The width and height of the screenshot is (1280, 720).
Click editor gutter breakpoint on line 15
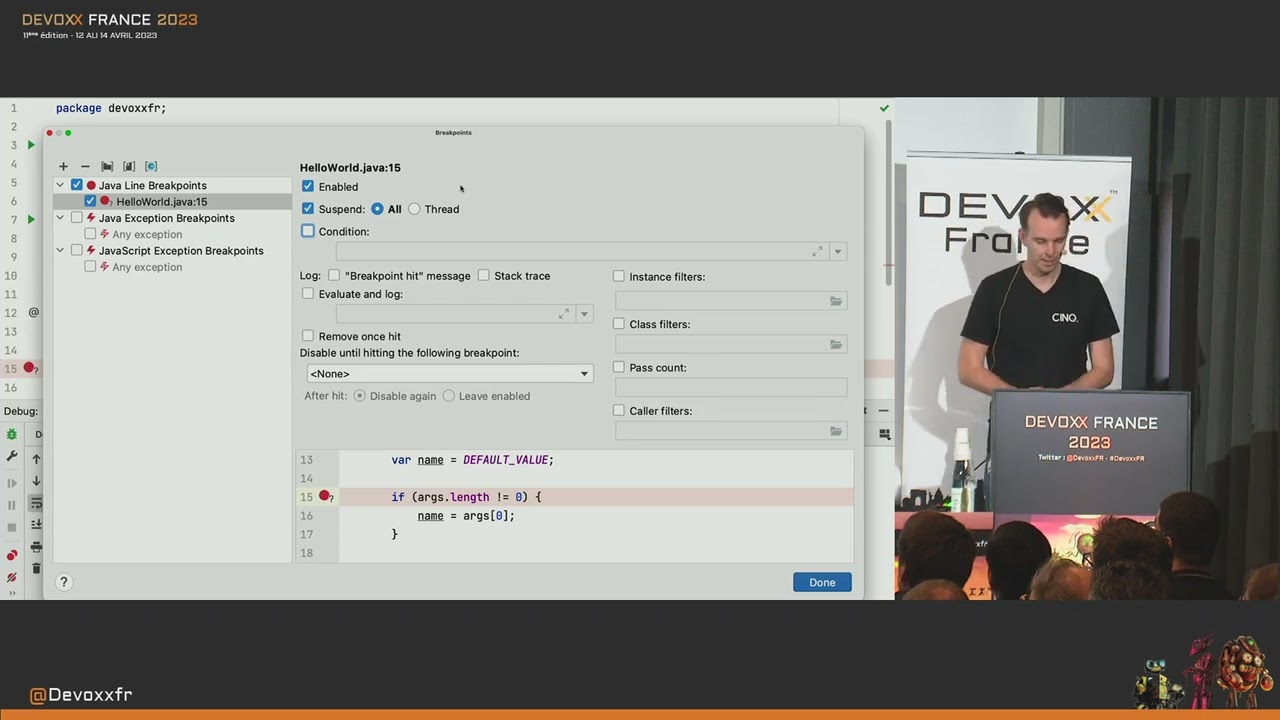pos(30,368)
